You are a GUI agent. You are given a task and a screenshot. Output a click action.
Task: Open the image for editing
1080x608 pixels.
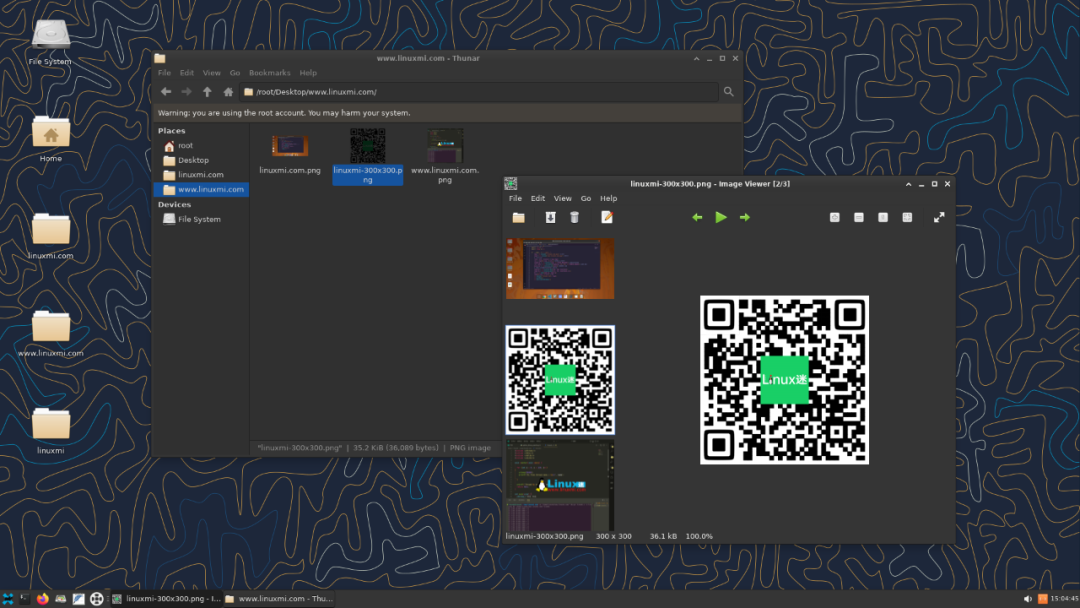pyautogui.click(x=608, y=217)
